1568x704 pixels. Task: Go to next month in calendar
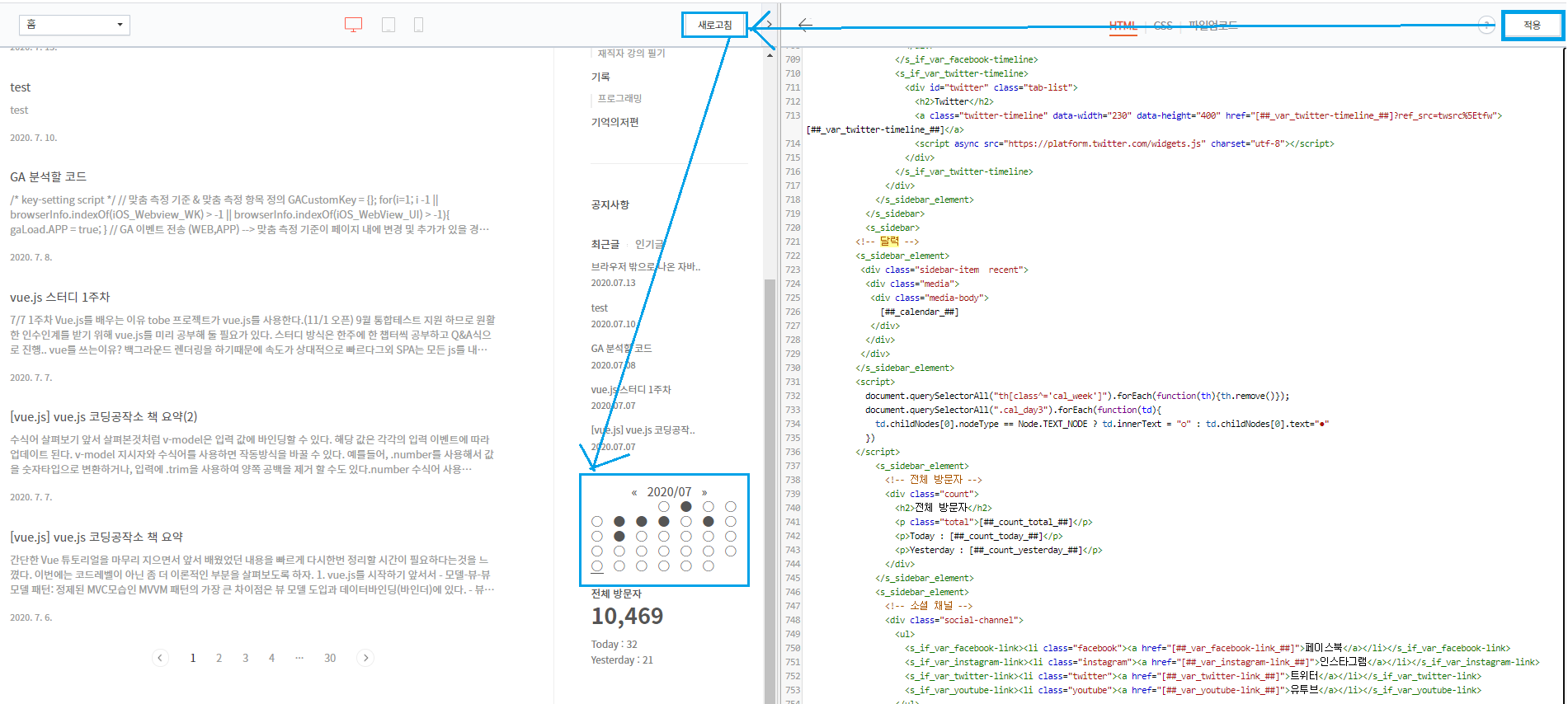(704, 493)
